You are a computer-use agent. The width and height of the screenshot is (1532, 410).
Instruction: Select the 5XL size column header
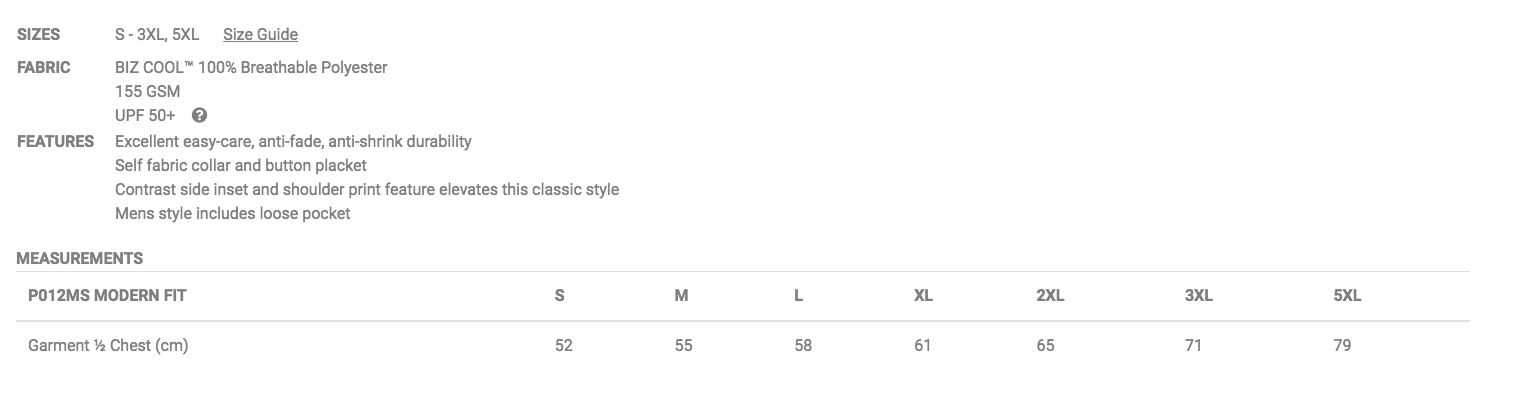(x=1347, y=296)
